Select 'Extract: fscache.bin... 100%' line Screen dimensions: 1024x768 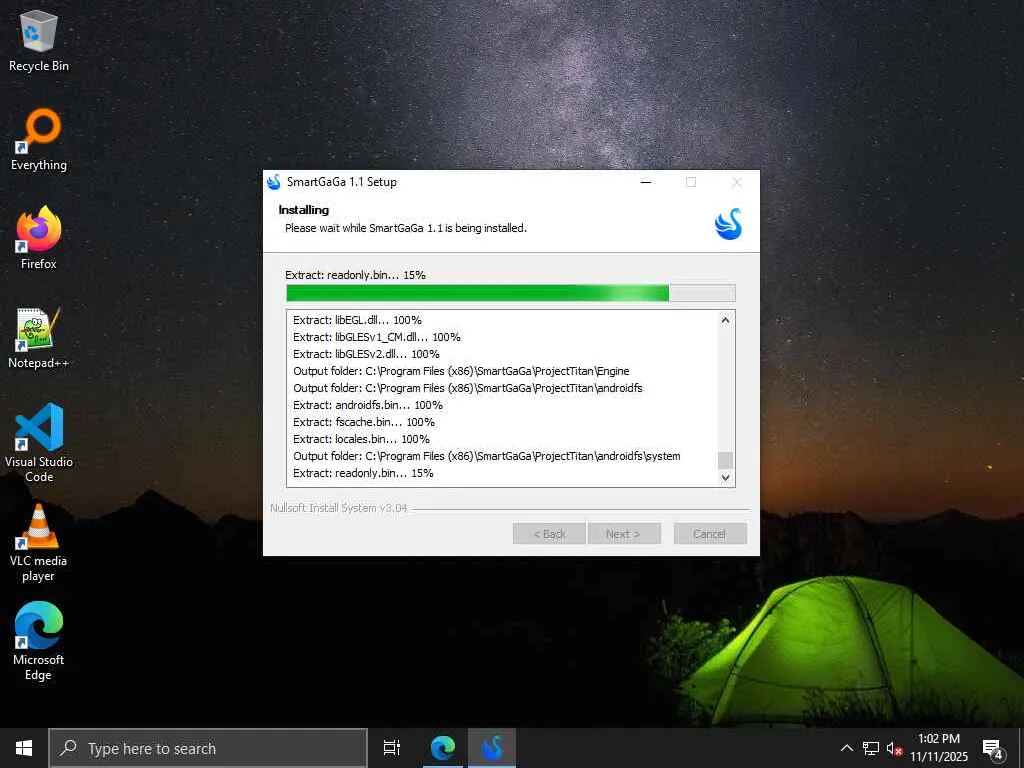coord(364,422)
